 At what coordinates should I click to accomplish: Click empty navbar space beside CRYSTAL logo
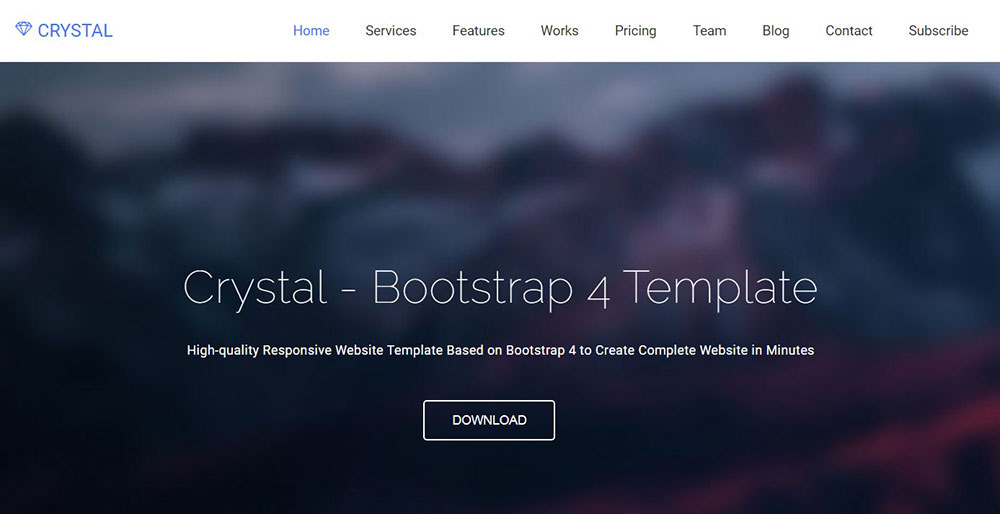point(200,31)
